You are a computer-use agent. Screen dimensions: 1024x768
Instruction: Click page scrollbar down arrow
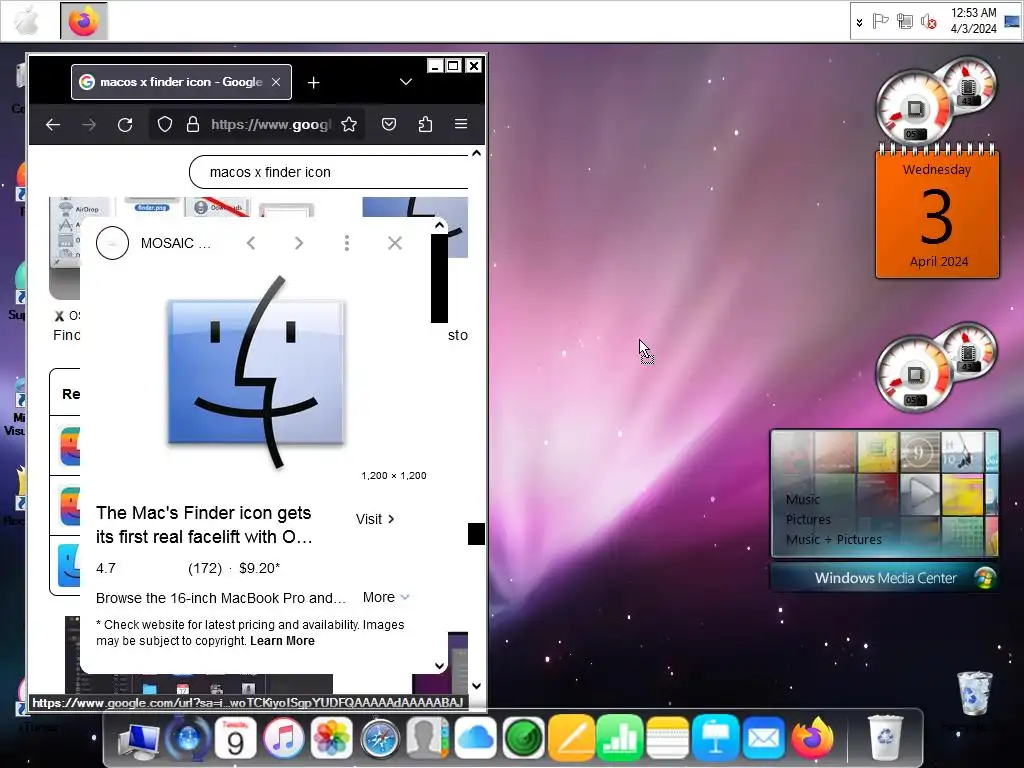(476, 686)
